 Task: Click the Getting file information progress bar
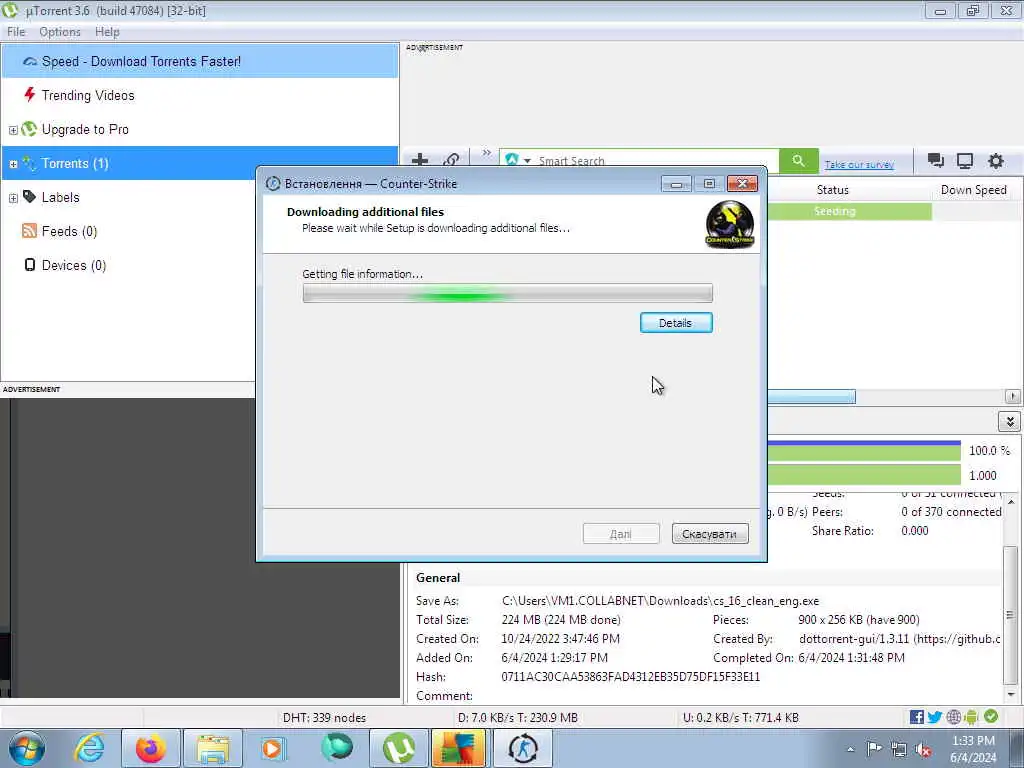tap(507, 293)
